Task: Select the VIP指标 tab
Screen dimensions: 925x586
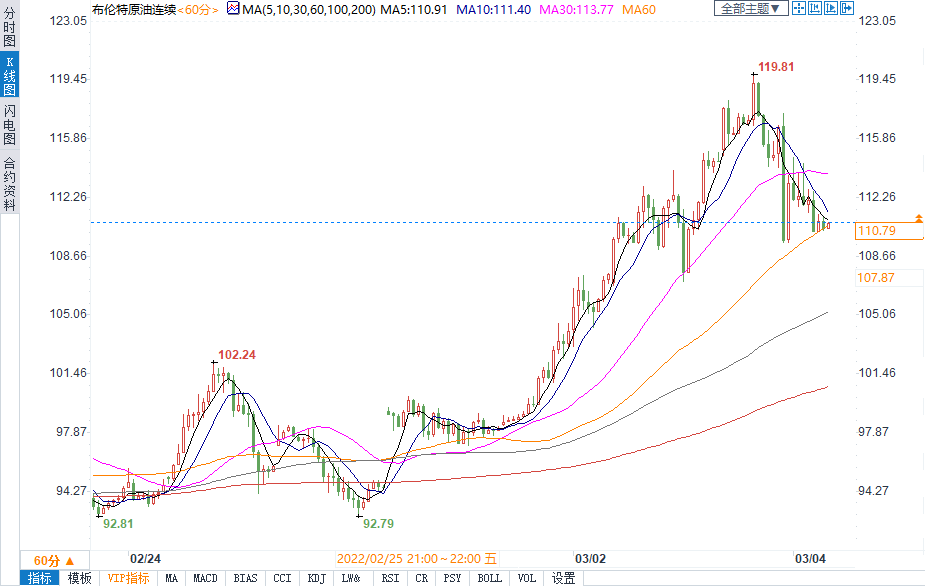Action: click(x=128, y=578)
